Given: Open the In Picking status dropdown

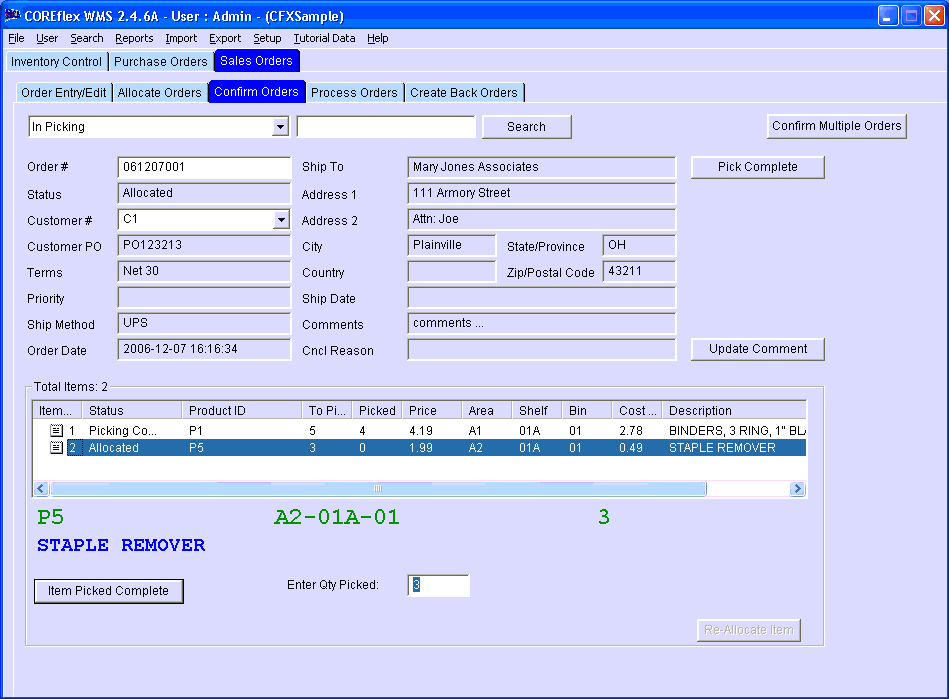Looking at the screenshot, I should pos(280,127).
